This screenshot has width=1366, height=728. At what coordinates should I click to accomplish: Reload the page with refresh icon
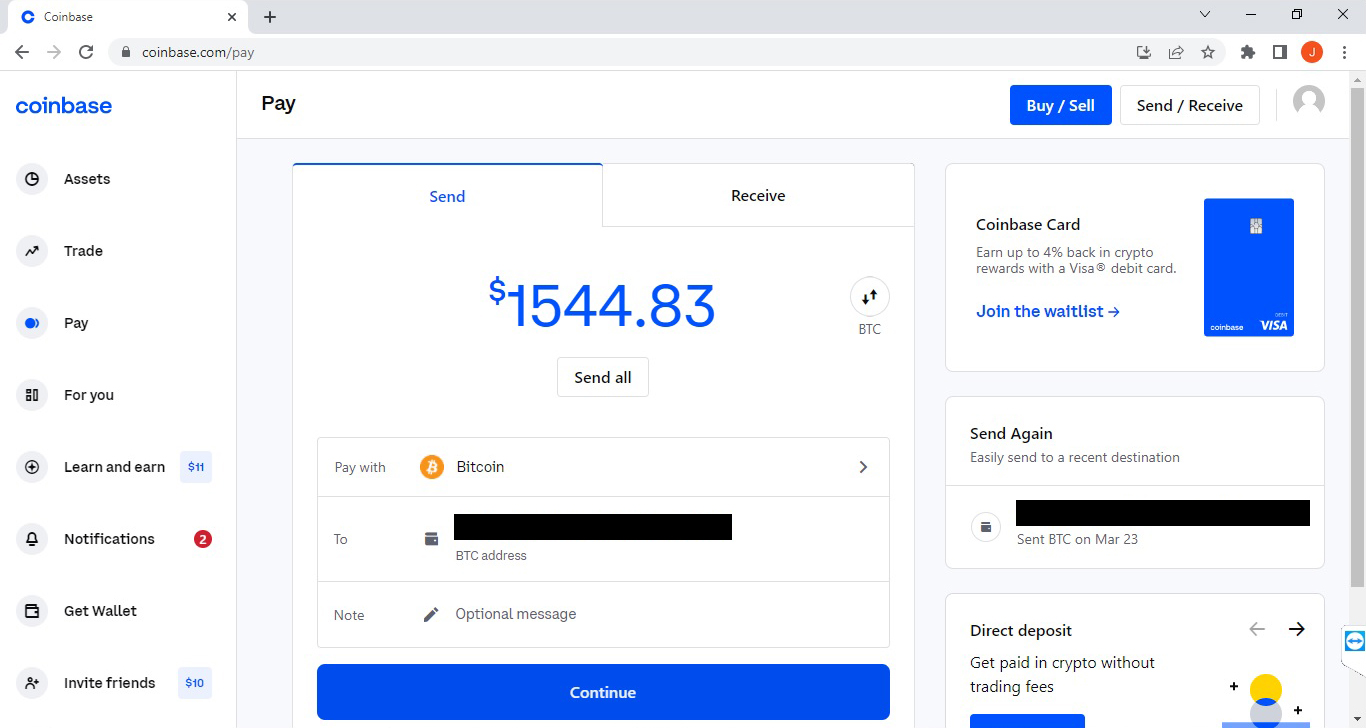click(x=86, y=52)
